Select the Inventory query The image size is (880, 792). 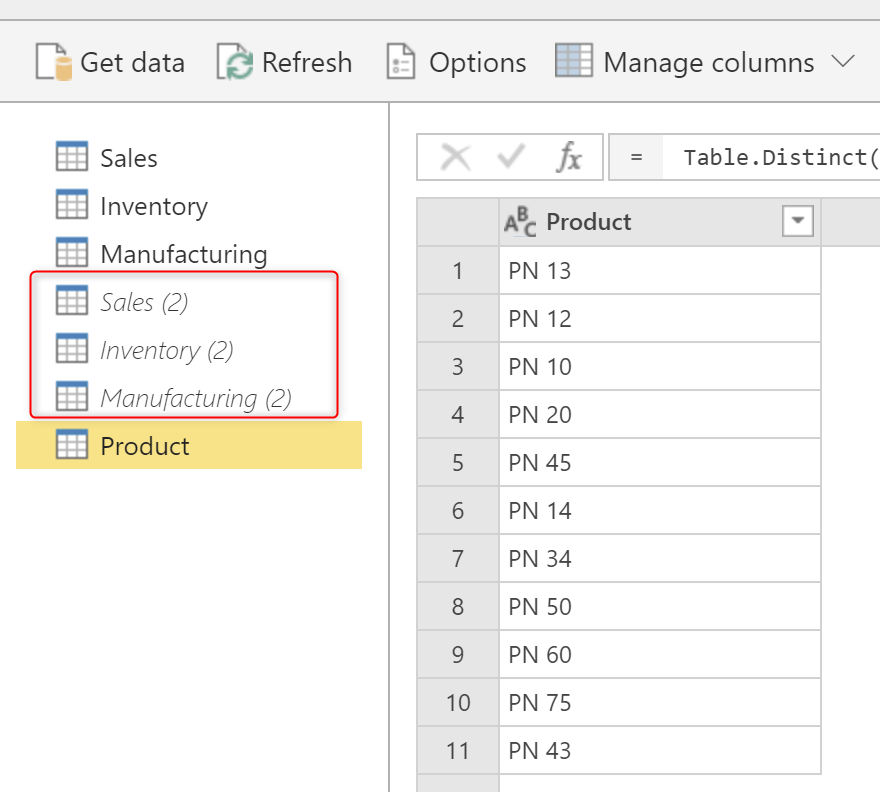[153, 206]
